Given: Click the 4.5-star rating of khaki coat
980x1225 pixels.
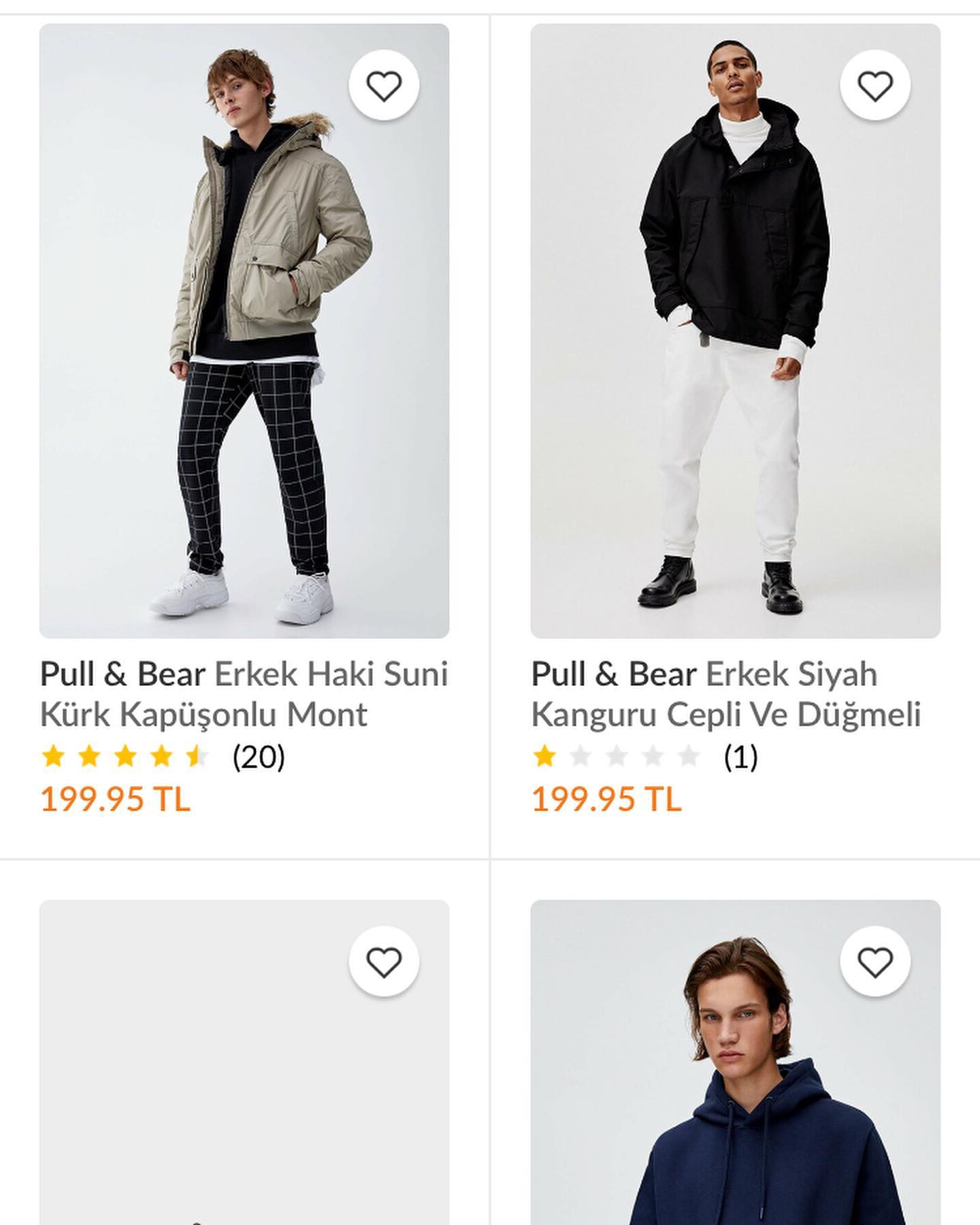Looking at the screenshot, I should tap(126, 756).
